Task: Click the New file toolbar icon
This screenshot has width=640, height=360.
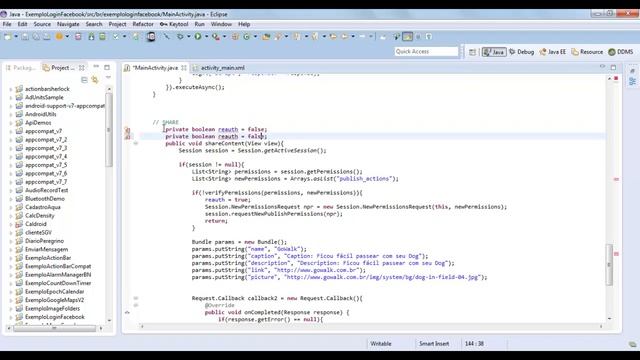Action: 8,37
